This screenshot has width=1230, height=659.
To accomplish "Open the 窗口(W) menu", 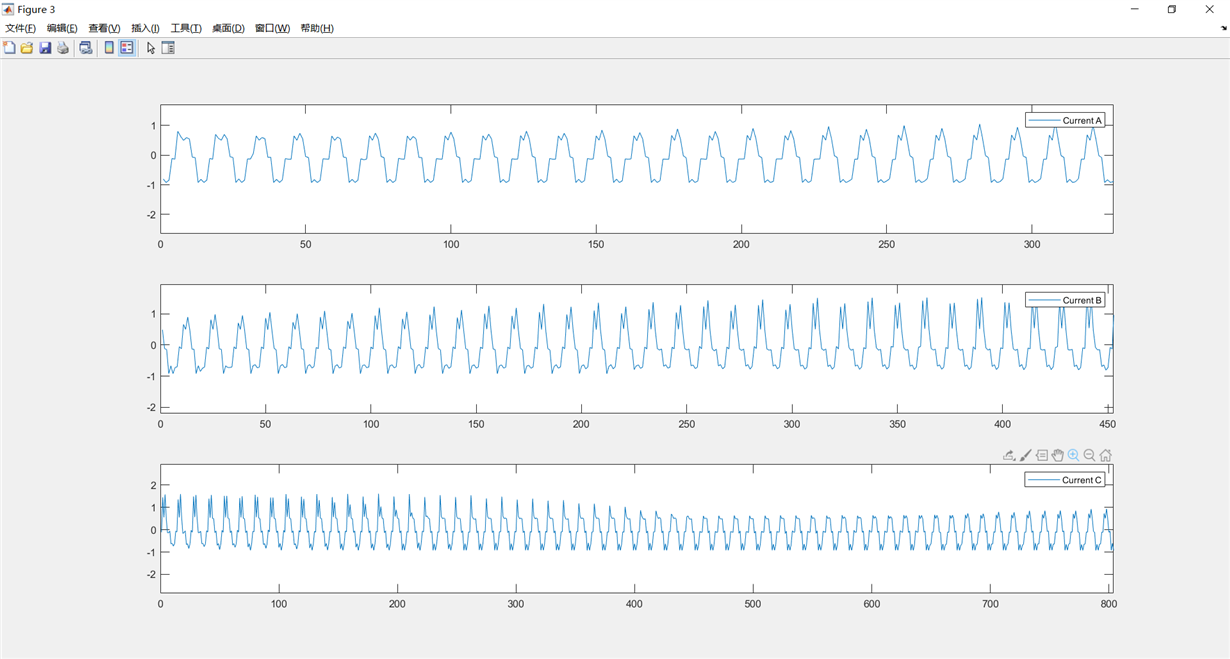I will point(272,28).
